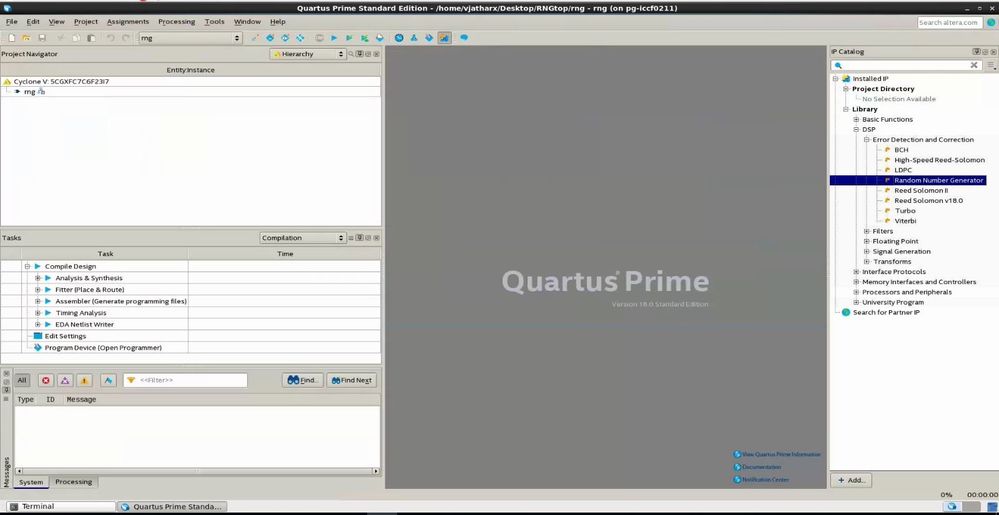
Task: Click the Start Compilation play icon
Action: pos(334,38)
